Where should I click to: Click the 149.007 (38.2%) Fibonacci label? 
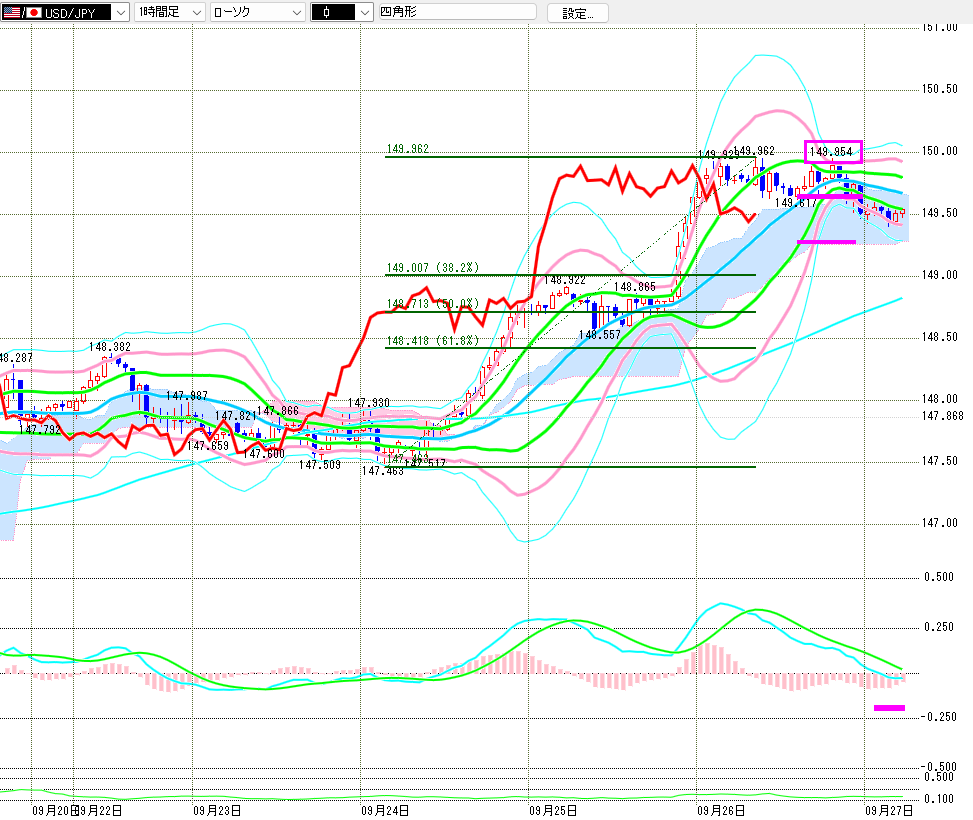pyautogui.click(x=433, y=268)
